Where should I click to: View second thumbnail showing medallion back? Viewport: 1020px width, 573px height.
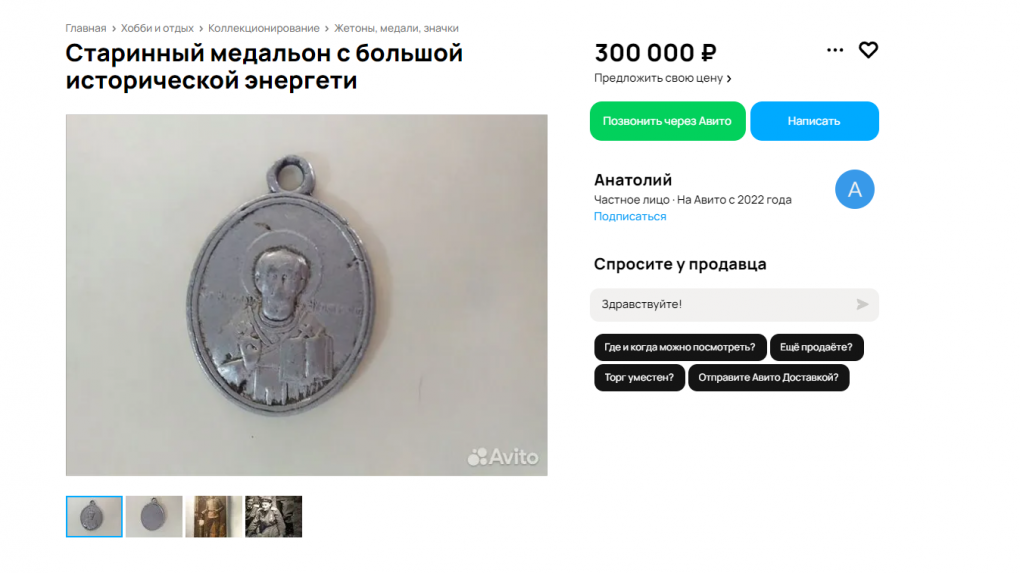(154, 516)
